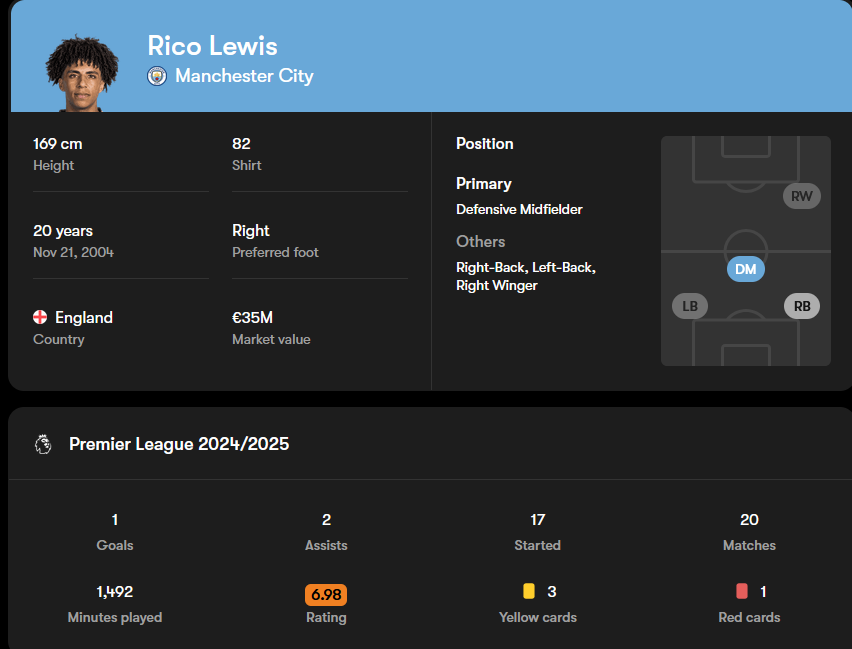Select the RW position badge on pitch
Image resolution: width=852 pixels, height=649 pixels.
pyautogui.click(x=802, y=196)
